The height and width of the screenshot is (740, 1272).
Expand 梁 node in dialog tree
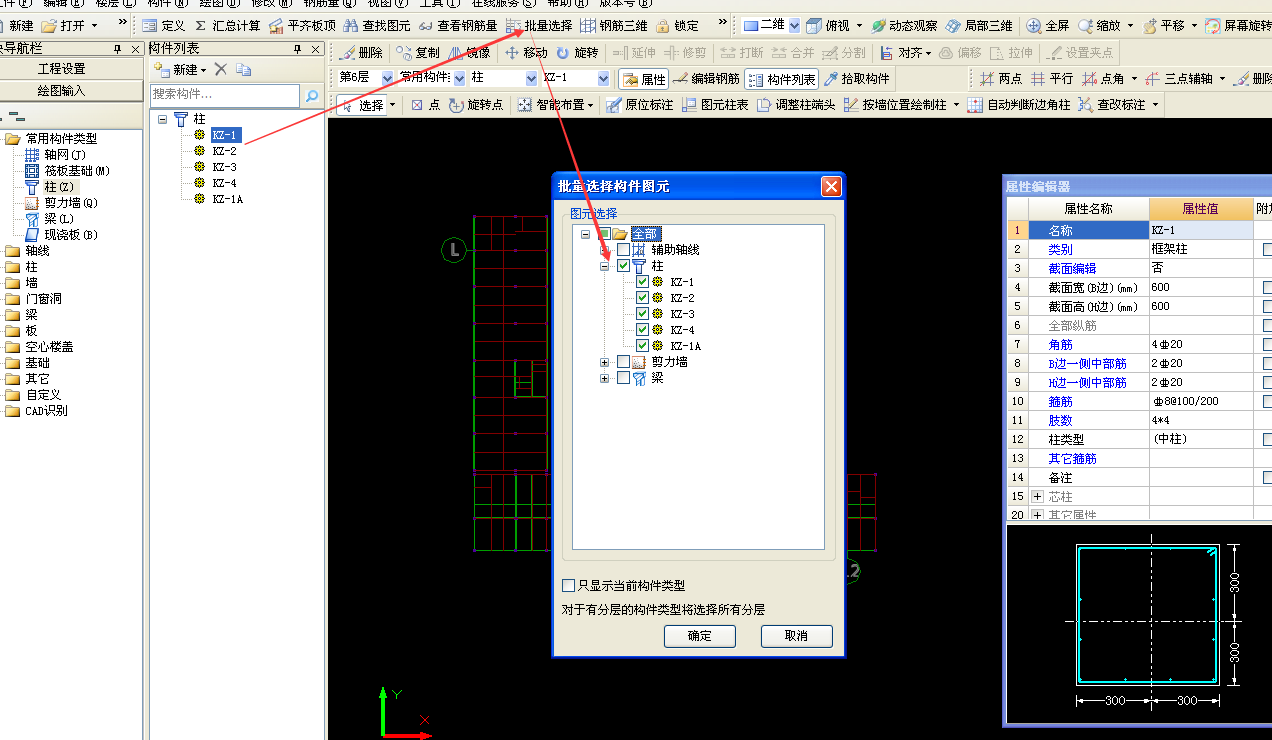click(604, 378)
